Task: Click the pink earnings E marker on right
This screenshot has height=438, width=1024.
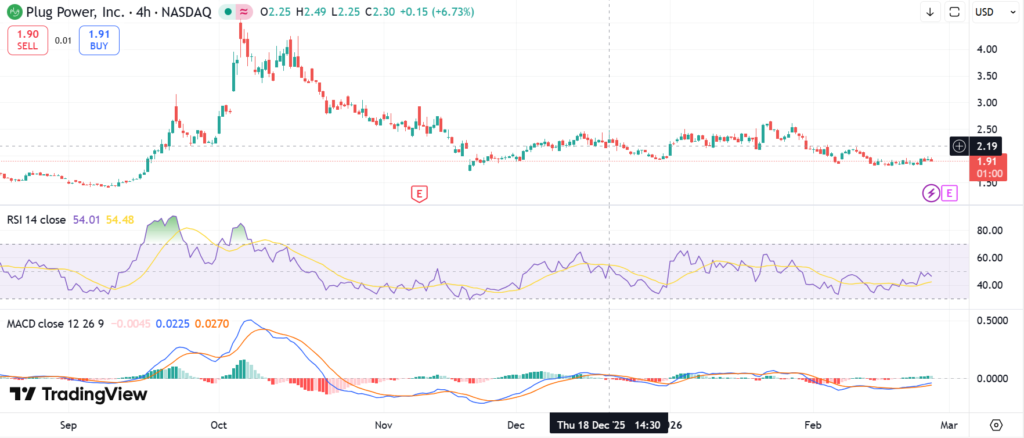Action: tap(949, 192)
